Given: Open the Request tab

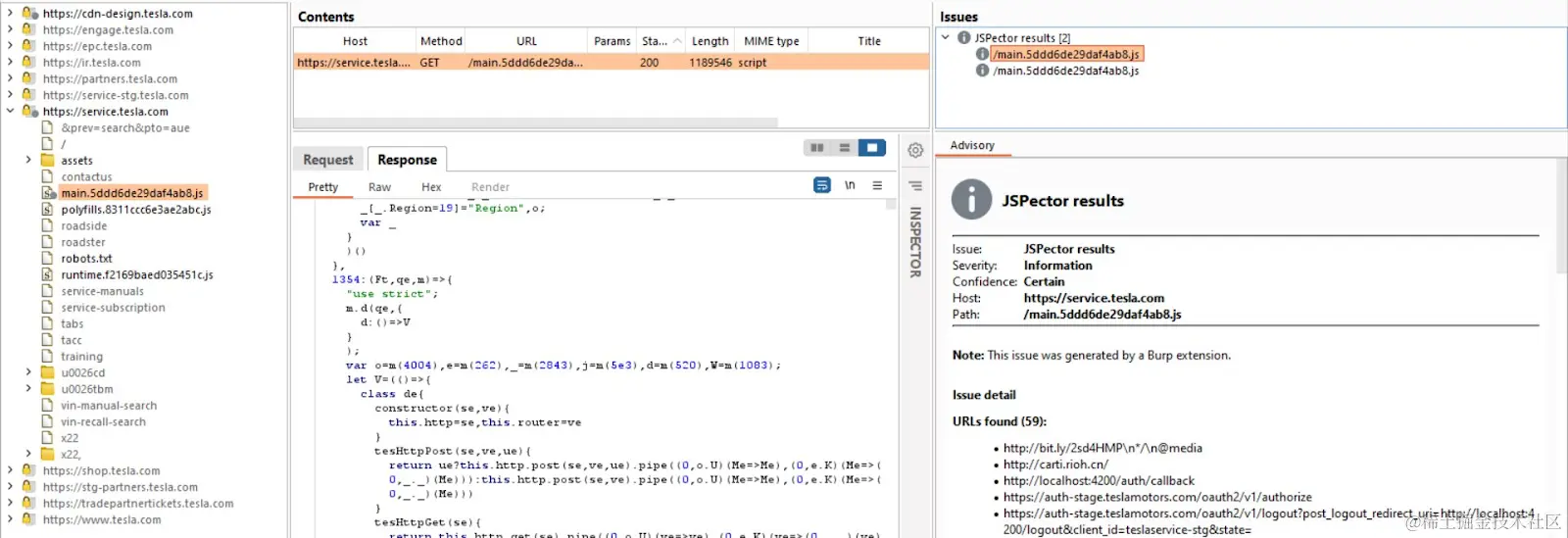Looking at the screenshot, I should pyautogui.click(x=328, y=160).
